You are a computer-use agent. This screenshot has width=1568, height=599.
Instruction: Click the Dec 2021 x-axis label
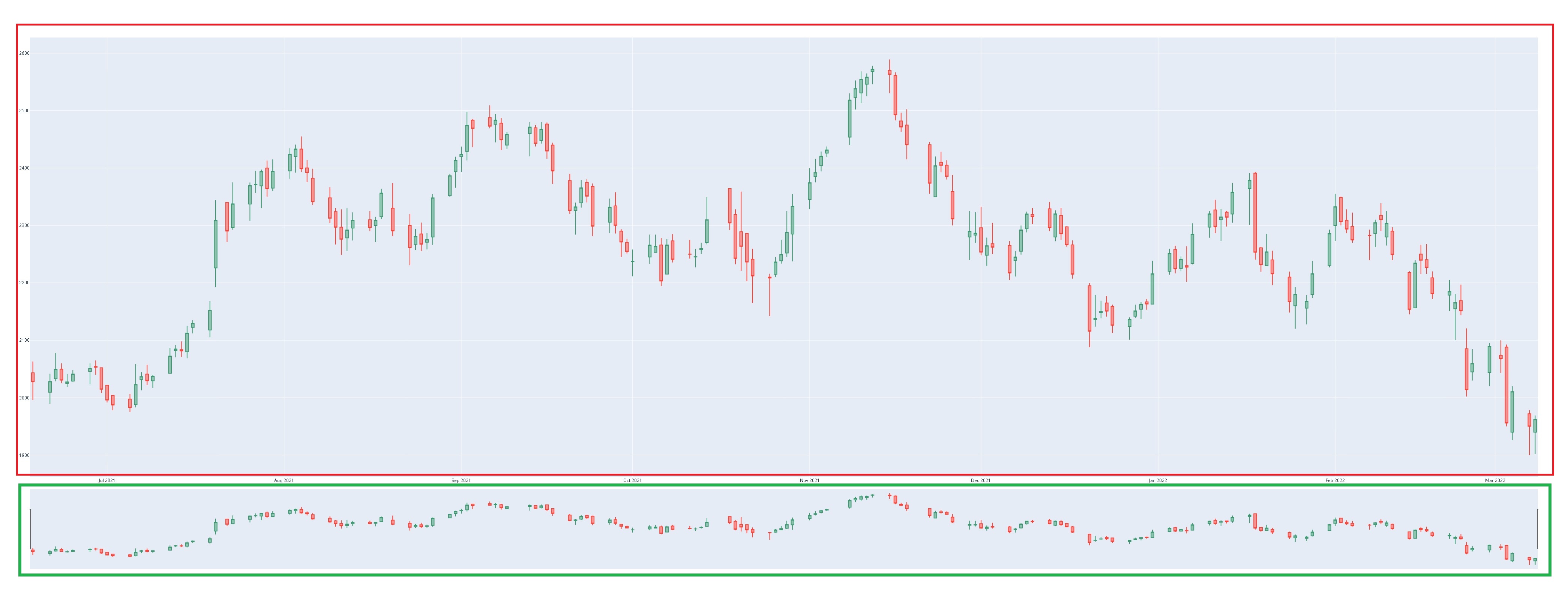tap(981, 480)
